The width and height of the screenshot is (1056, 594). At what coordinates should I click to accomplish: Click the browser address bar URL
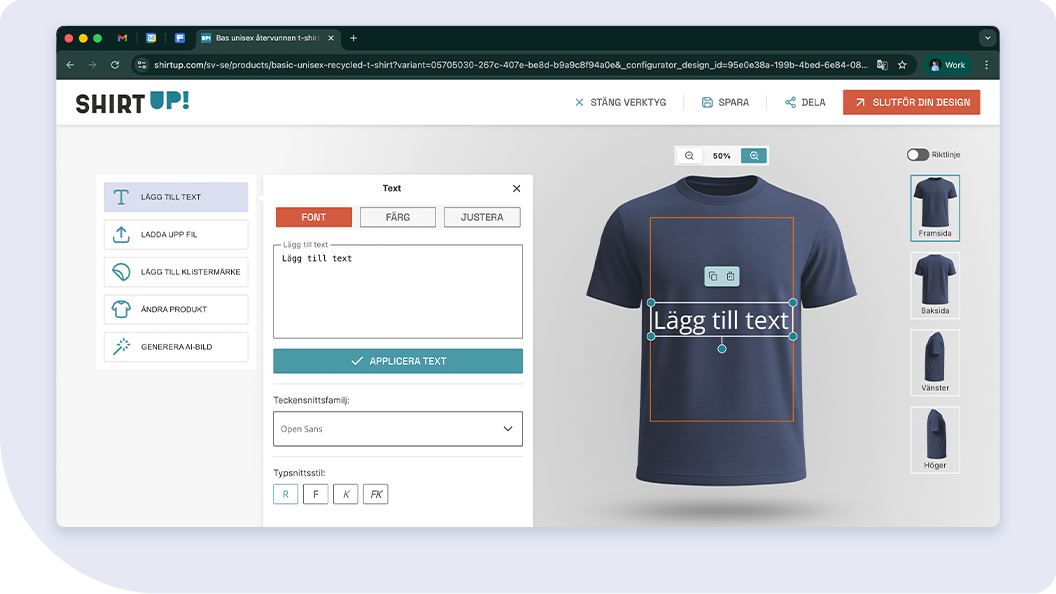pos(510,65)
